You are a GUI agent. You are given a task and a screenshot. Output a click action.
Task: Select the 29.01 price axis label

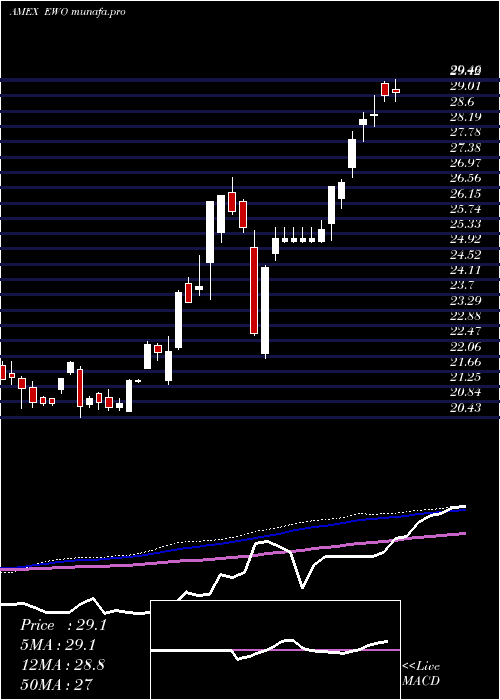click(465, 85)
